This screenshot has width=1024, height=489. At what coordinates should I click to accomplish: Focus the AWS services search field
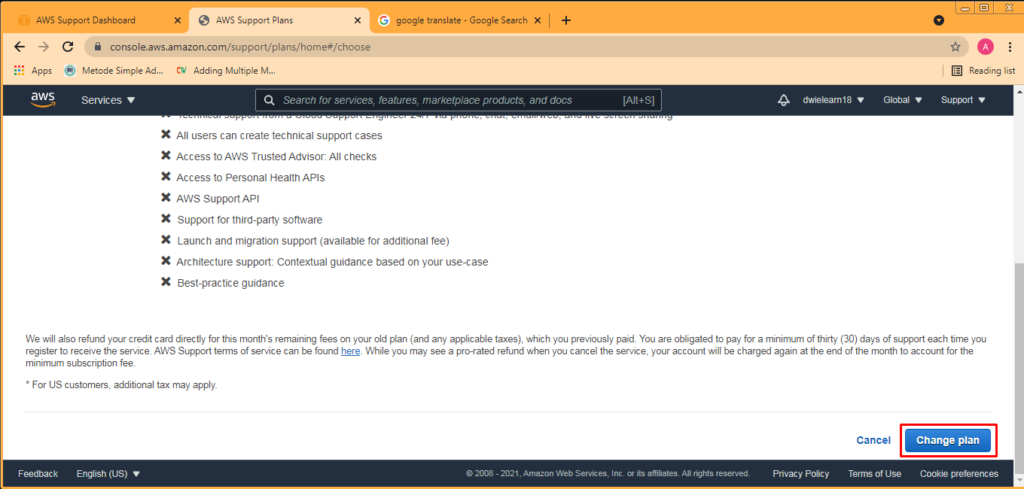click(458, 101)
